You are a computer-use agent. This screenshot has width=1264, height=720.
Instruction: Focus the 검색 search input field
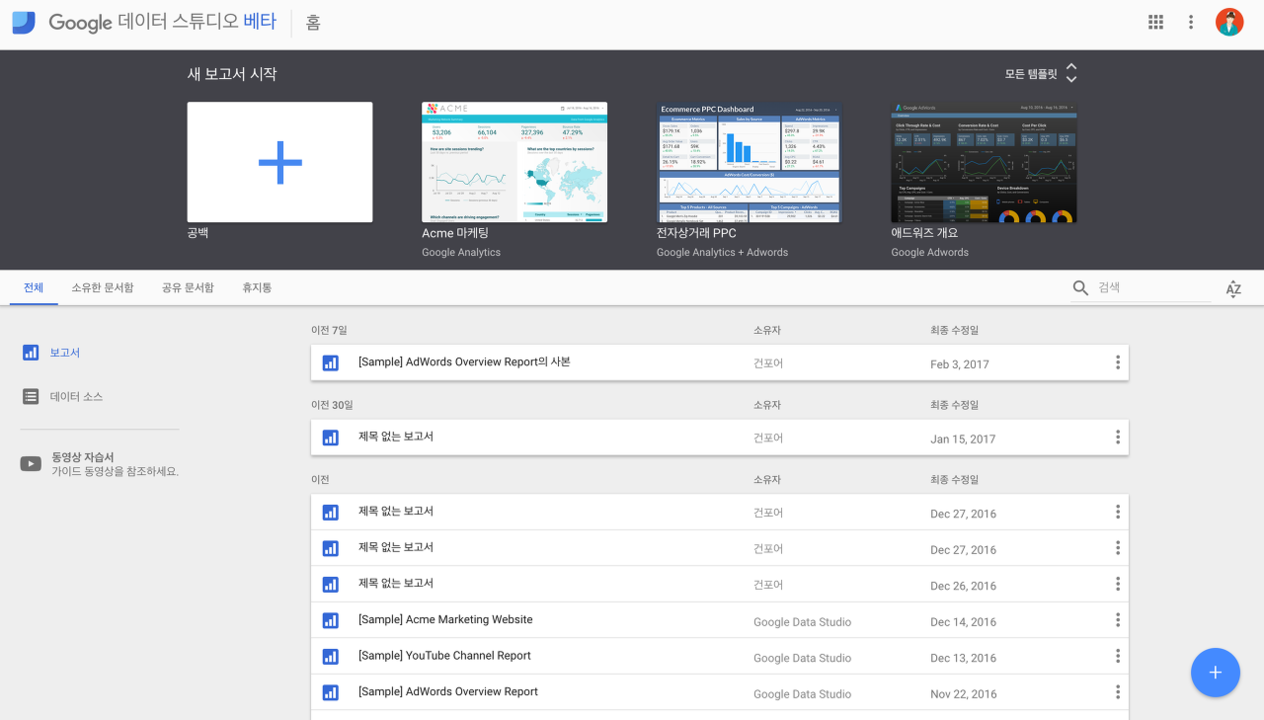click(1153, 288)
